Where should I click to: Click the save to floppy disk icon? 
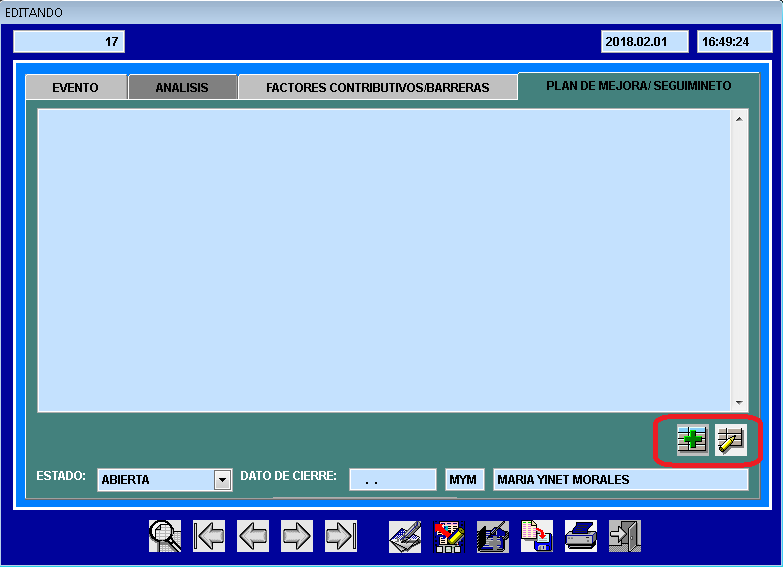(x=537, y=536)
